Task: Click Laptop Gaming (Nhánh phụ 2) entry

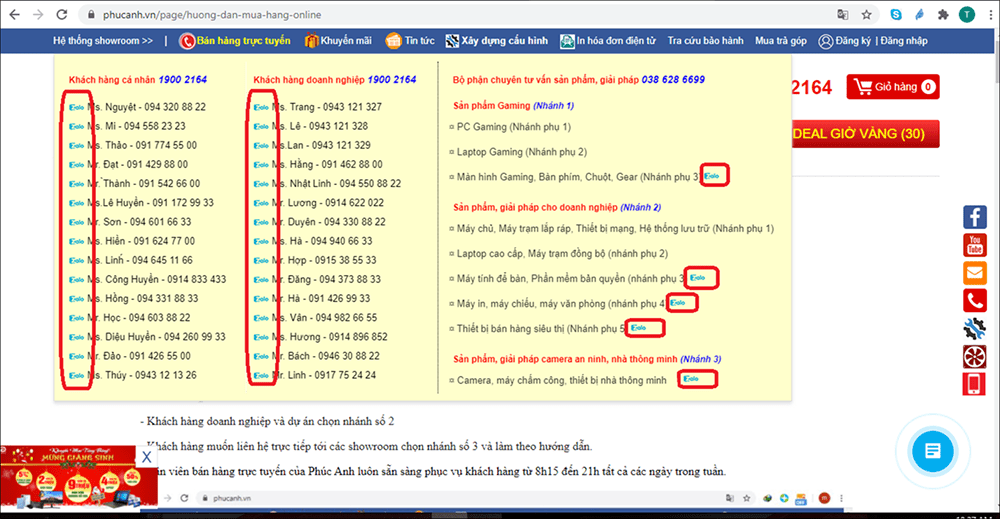Action: (522, 152)
